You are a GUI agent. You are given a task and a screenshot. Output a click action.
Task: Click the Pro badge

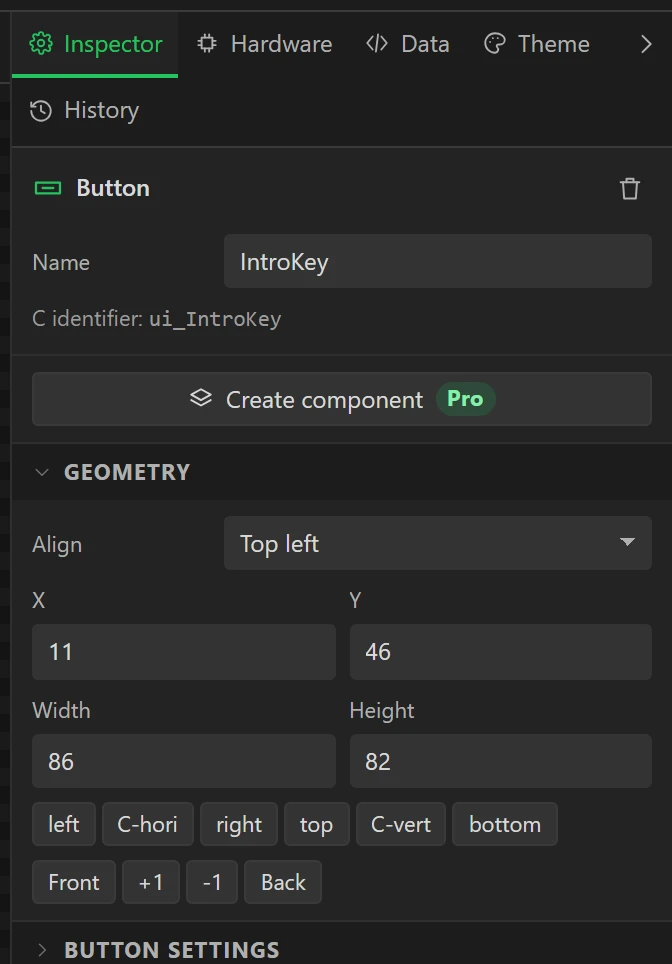click(465, 399)
